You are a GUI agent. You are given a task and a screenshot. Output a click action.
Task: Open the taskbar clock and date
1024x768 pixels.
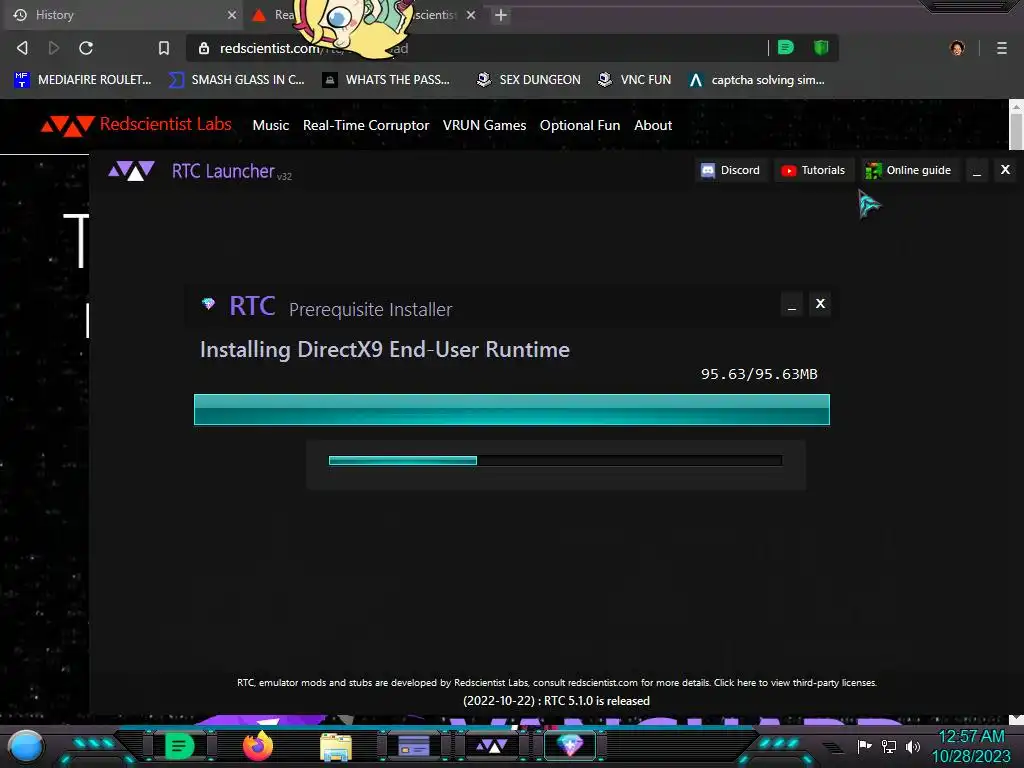click(x=971, y=746)
